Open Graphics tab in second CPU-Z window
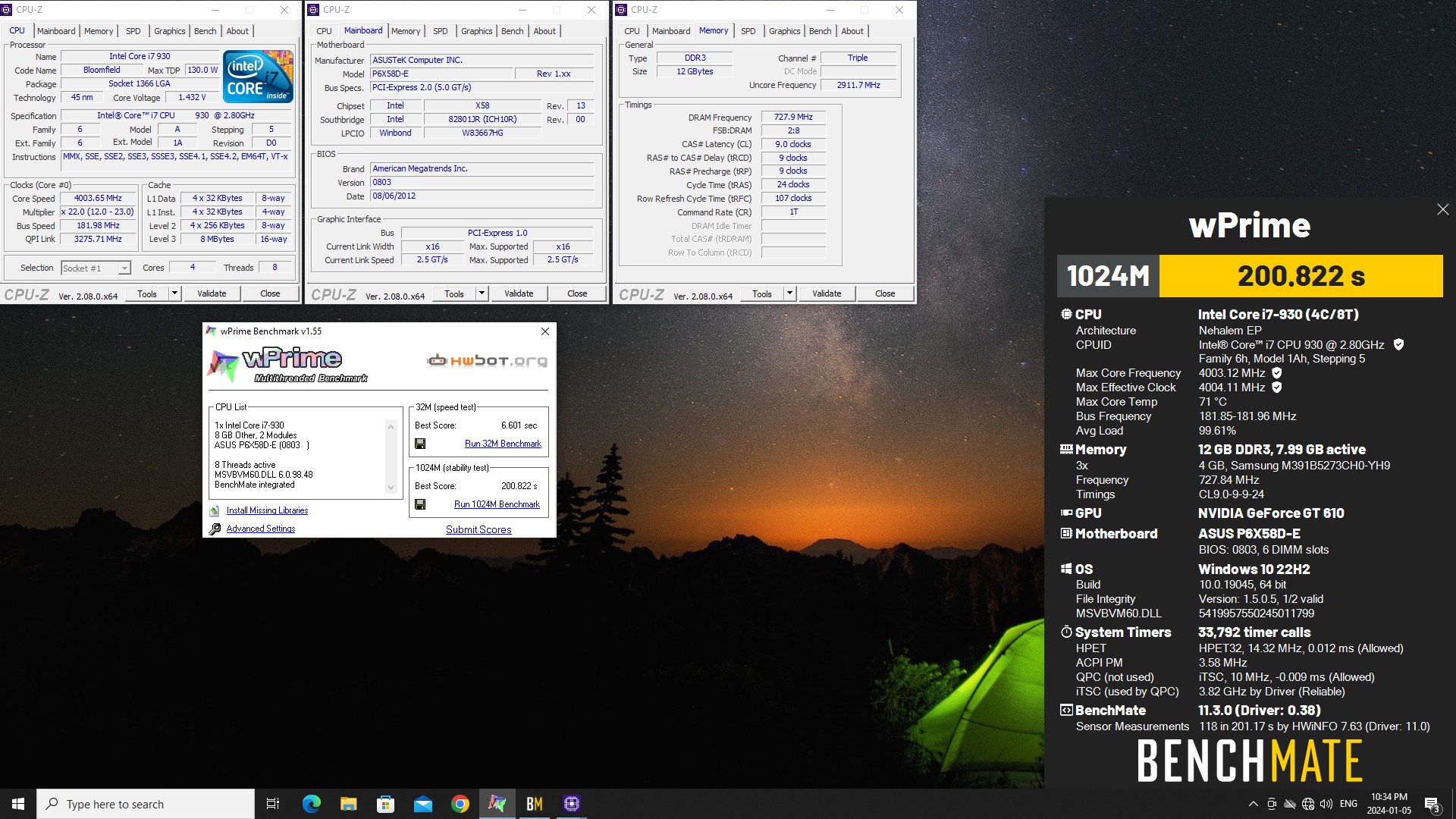The height and width of the screenshot is (819, 1456). [x=477, y=31]
